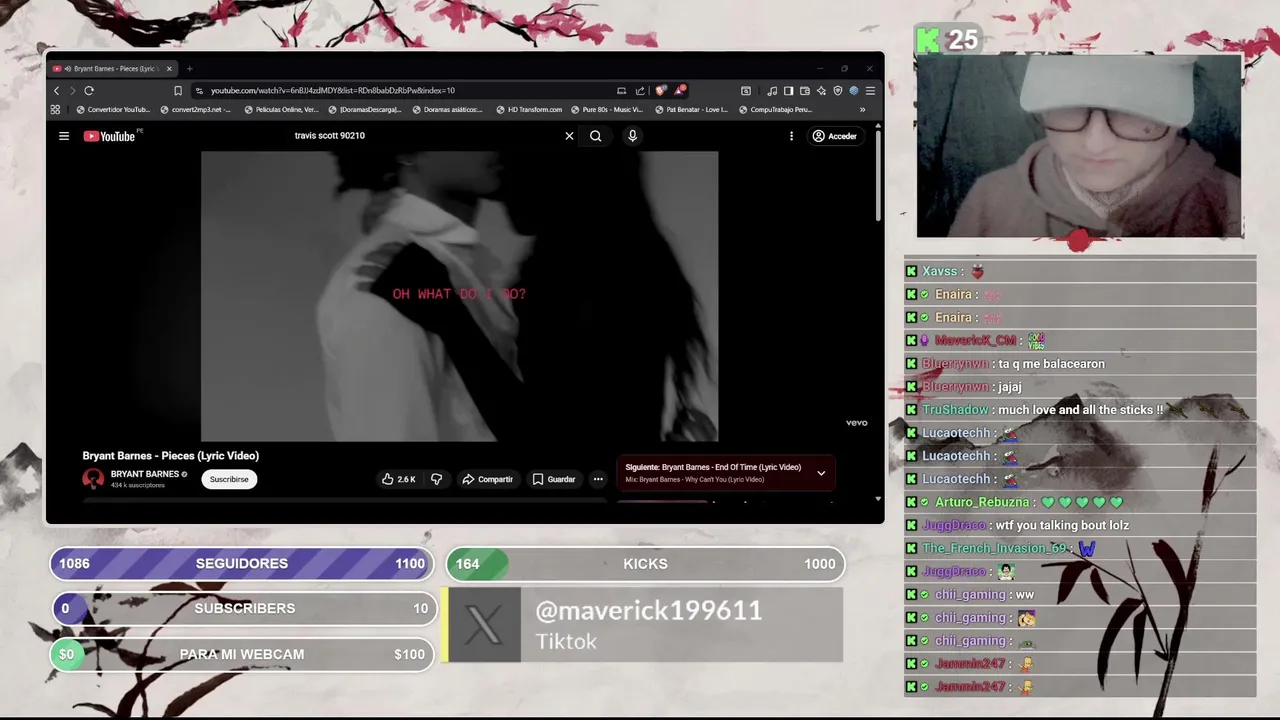The width and height of the screenshot is (1280, 720).
Task: Open the Pure 80s Music bookmark
Action: (607, 110)
